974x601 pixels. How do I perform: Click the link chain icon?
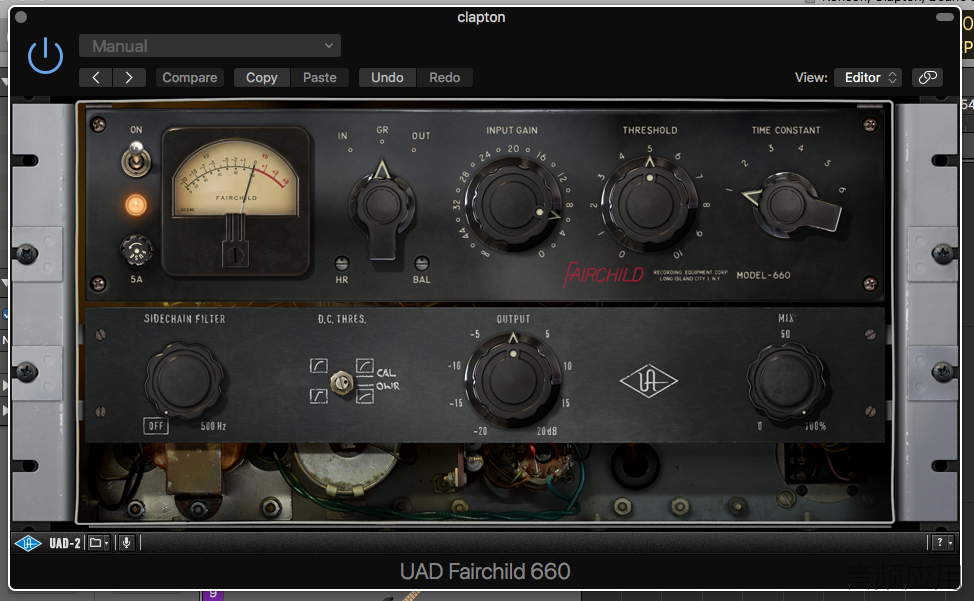tap(927, 78)
